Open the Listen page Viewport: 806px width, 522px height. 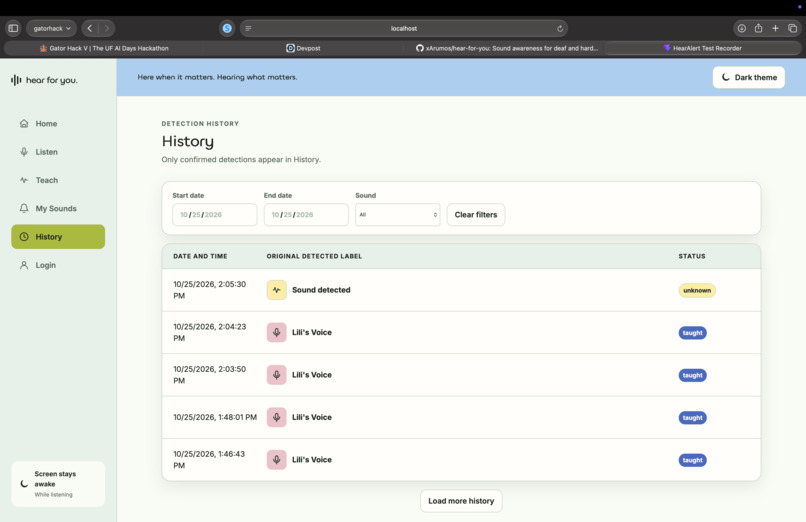[58, 152]
